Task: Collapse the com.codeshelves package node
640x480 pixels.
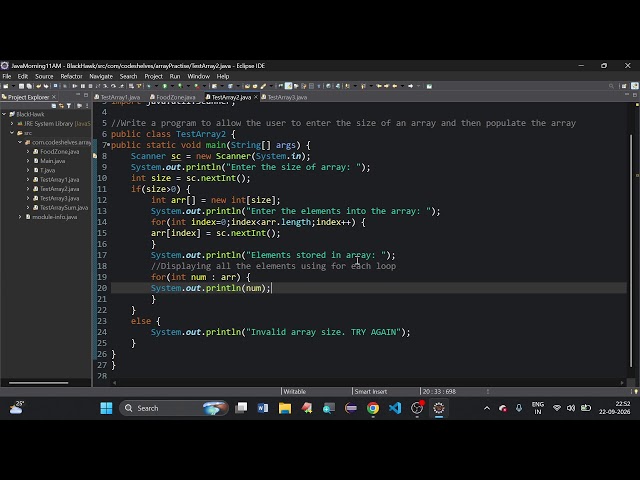Action: 20,142
